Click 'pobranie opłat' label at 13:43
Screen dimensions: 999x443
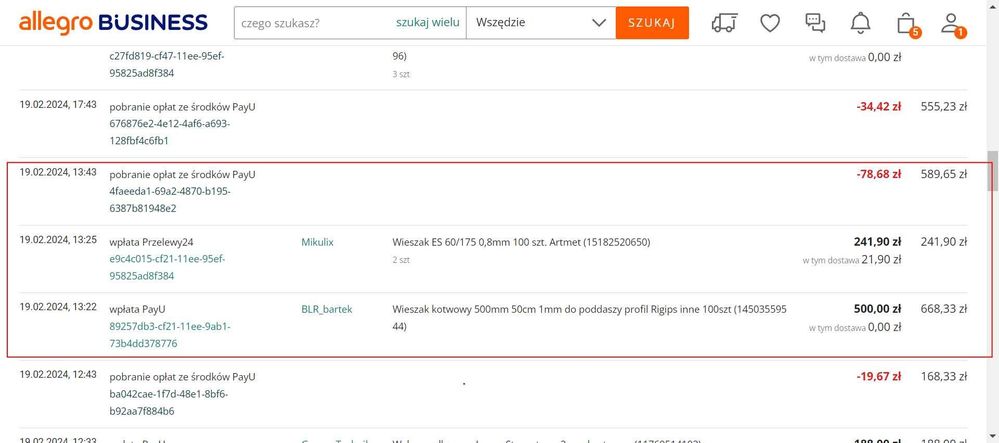182,175
